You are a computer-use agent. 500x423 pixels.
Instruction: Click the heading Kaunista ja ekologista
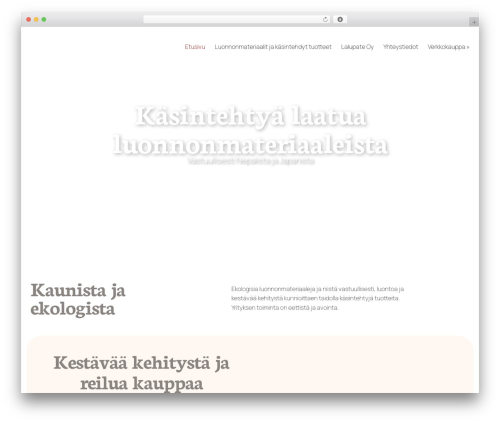pos(78,299)
